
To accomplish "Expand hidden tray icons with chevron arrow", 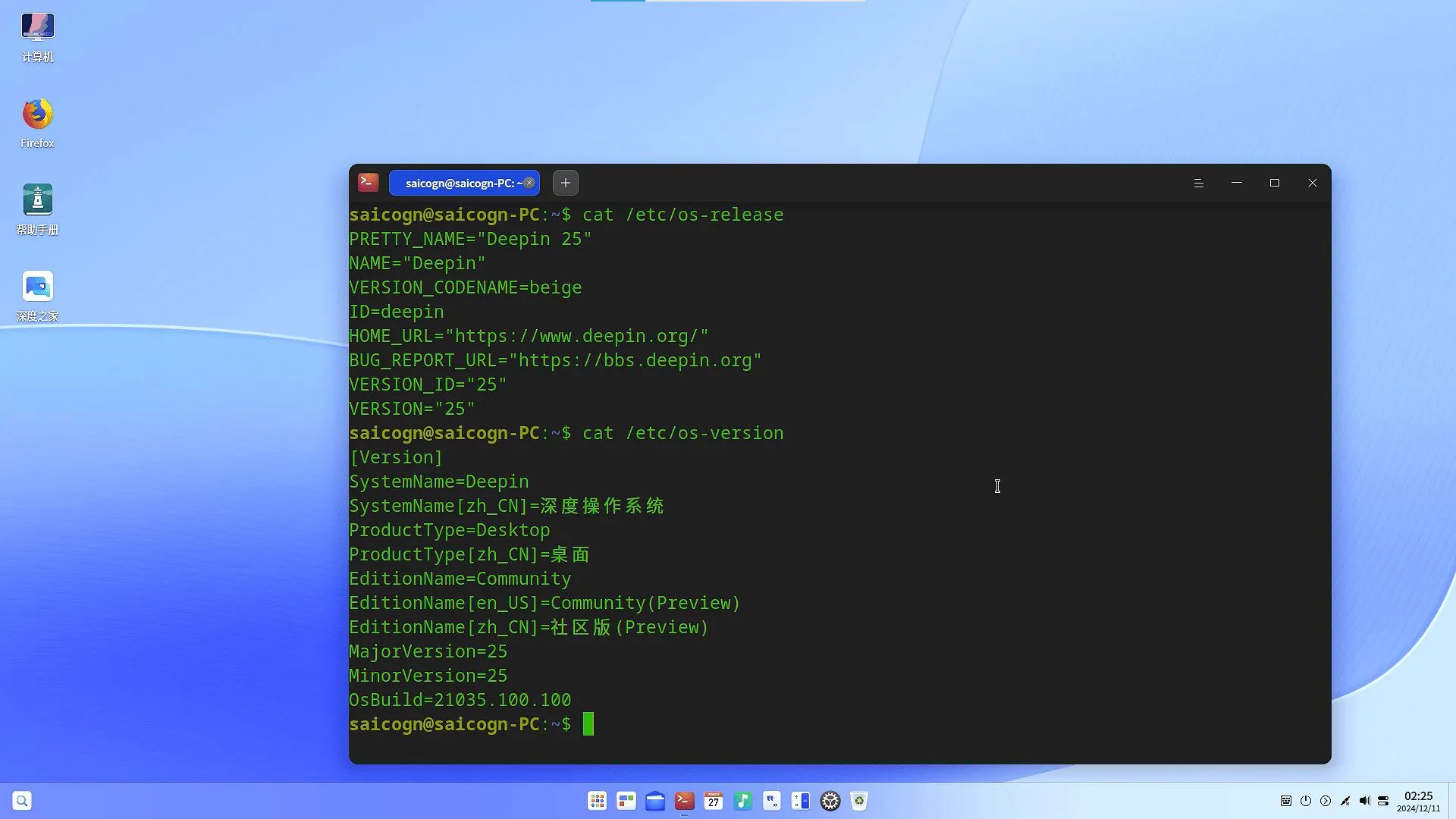I will pos(1326,800).
